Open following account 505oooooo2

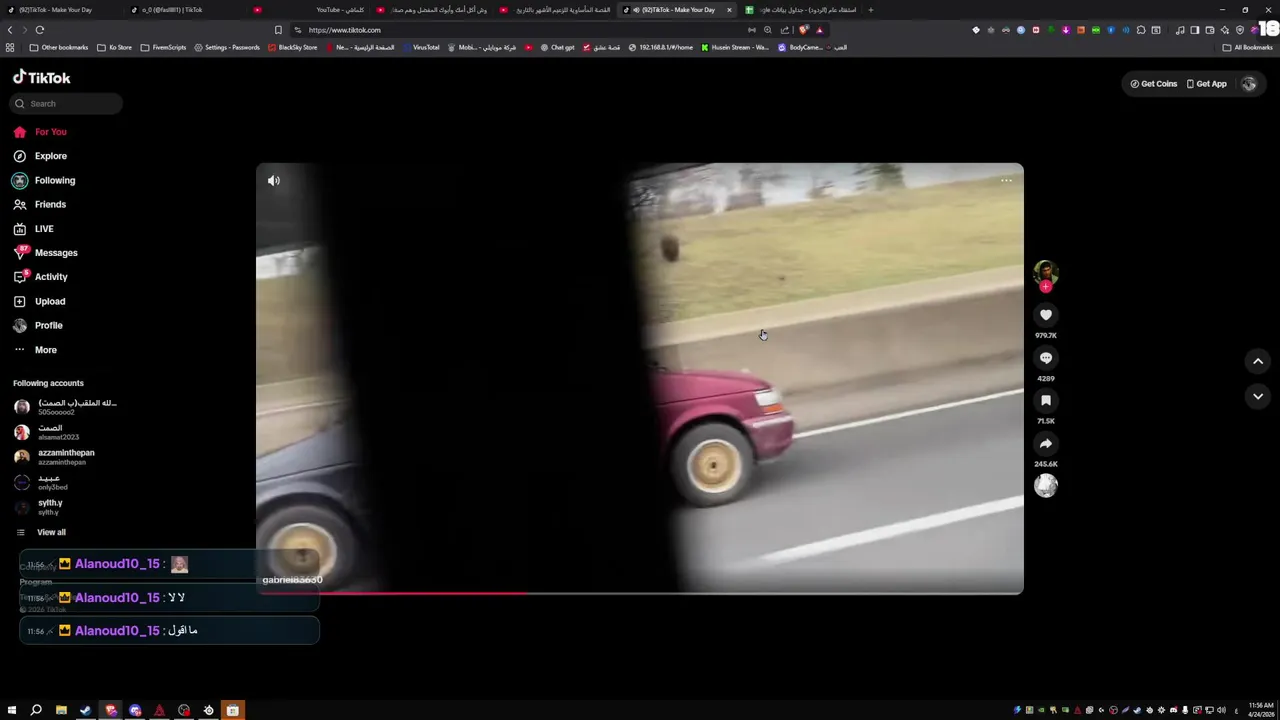[x=66, y=407]
